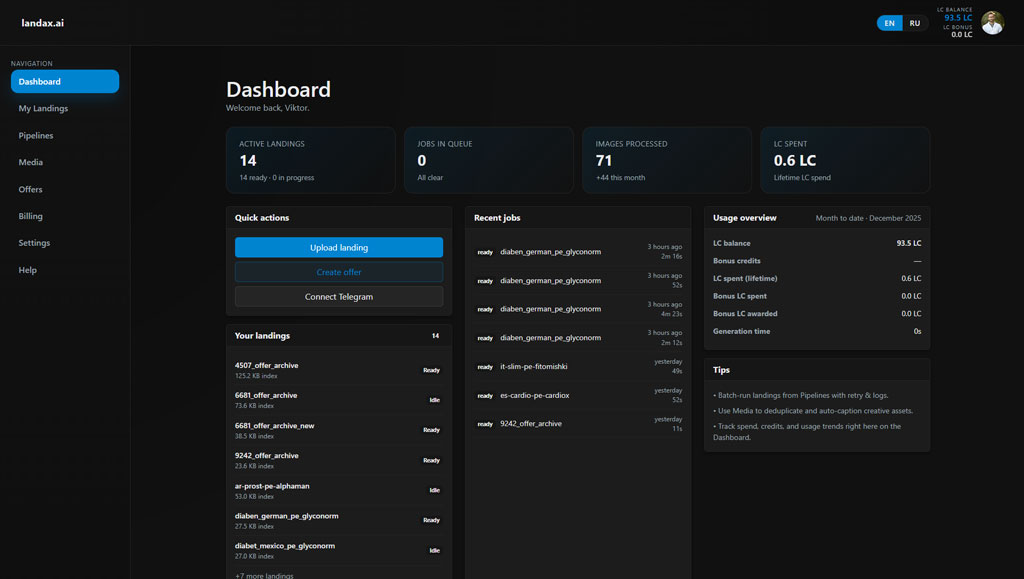
Task: Open the Media page
Action: tap(30, 162)
